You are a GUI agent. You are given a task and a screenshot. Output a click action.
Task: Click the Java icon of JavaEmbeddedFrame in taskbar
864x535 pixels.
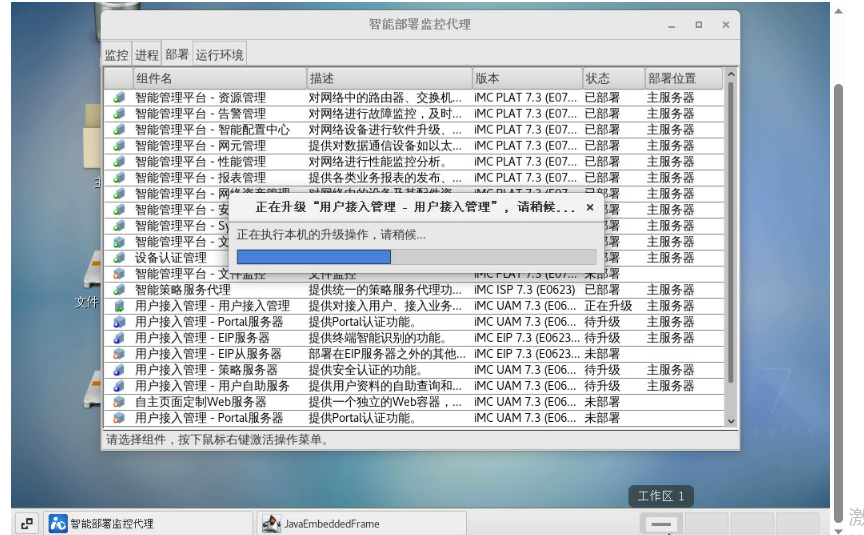point(271,523)
